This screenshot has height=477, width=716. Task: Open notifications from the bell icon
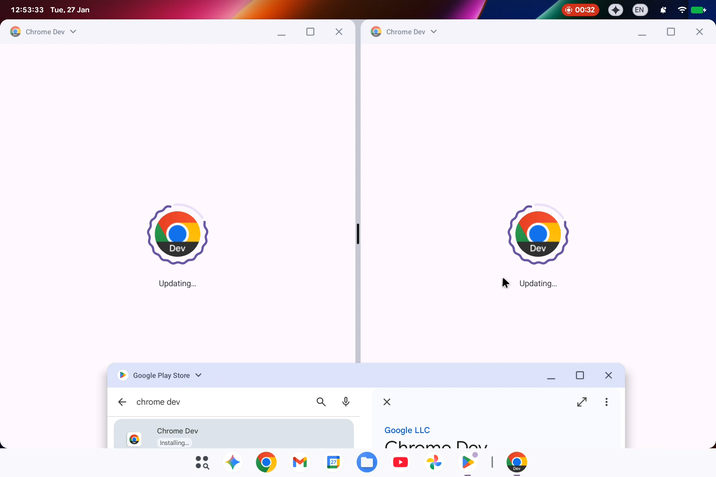pyautogui.click(x=663, y=10)
